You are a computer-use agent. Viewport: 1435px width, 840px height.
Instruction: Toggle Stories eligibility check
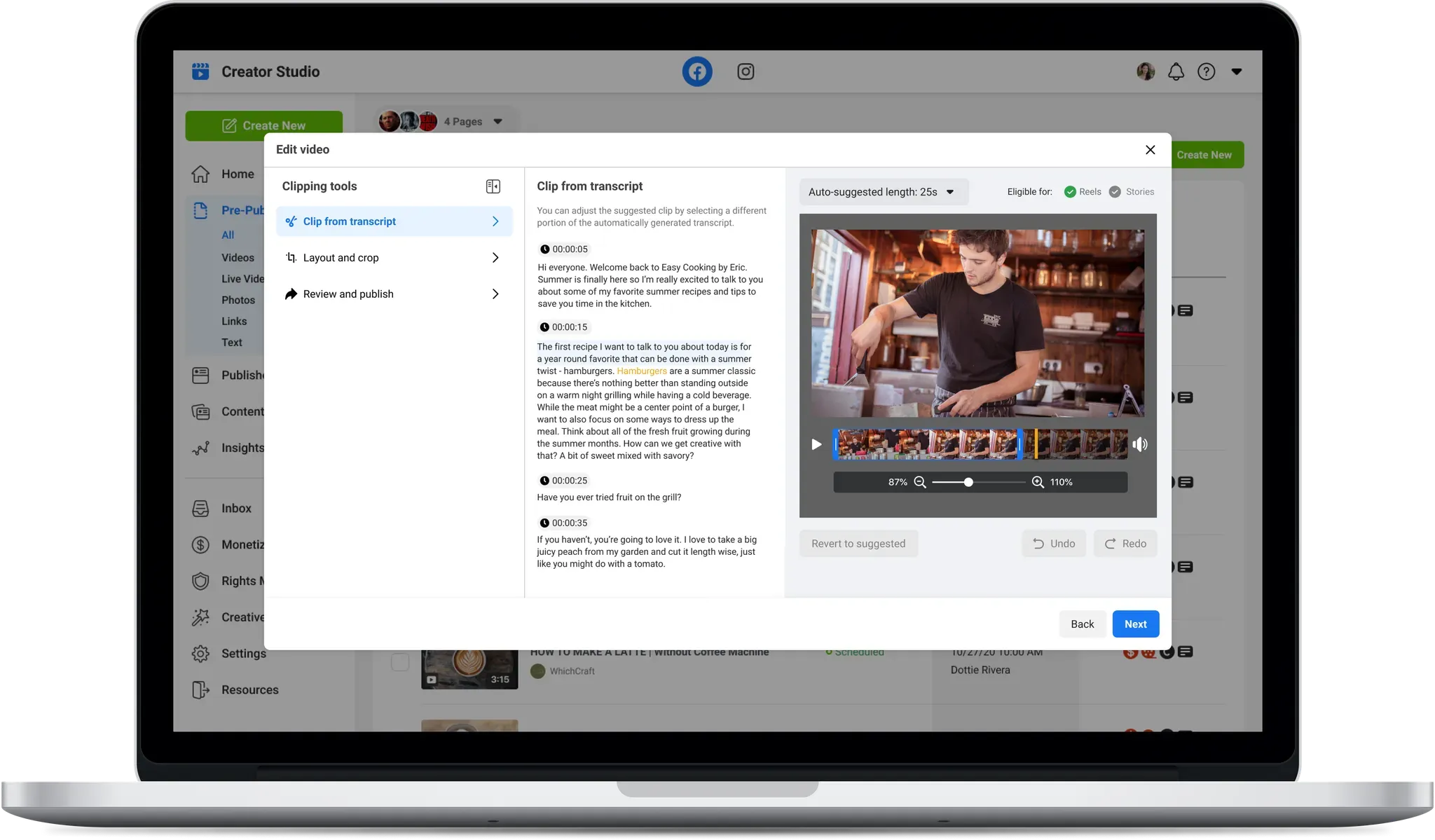(1115, 192)
